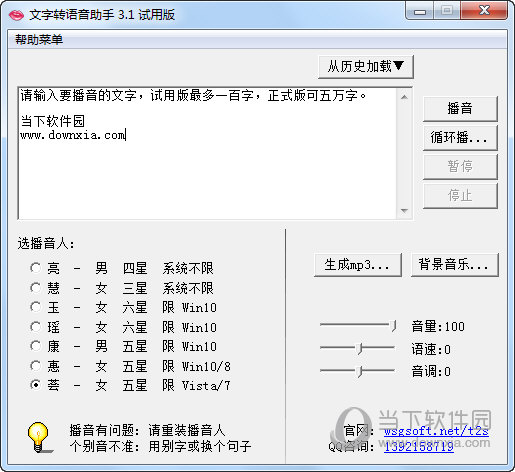The image size is (515, 472).
Task: Click the 当下软件园 text line
Action: point(53,121)
